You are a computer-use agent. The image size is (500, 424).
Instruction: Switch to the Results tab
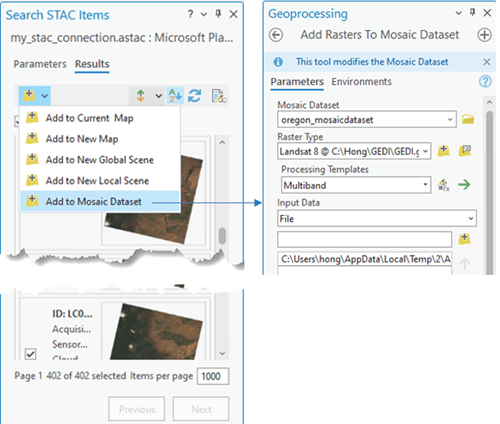click(x=92, y=64)
